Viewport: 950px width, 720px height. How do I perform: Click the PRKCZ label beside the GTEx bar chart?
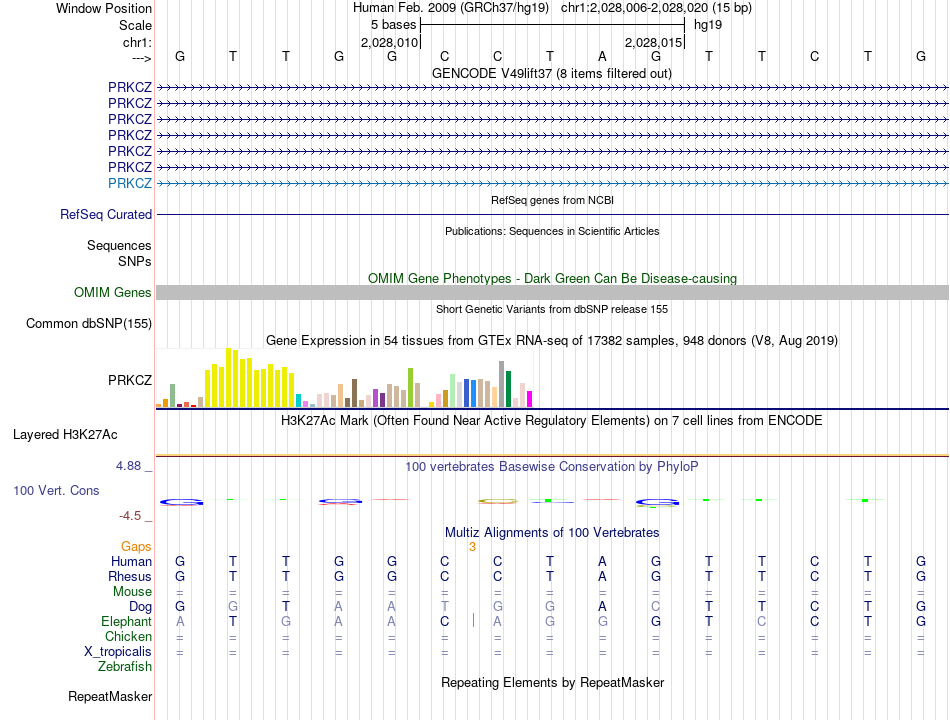click(x=130, y=381)
